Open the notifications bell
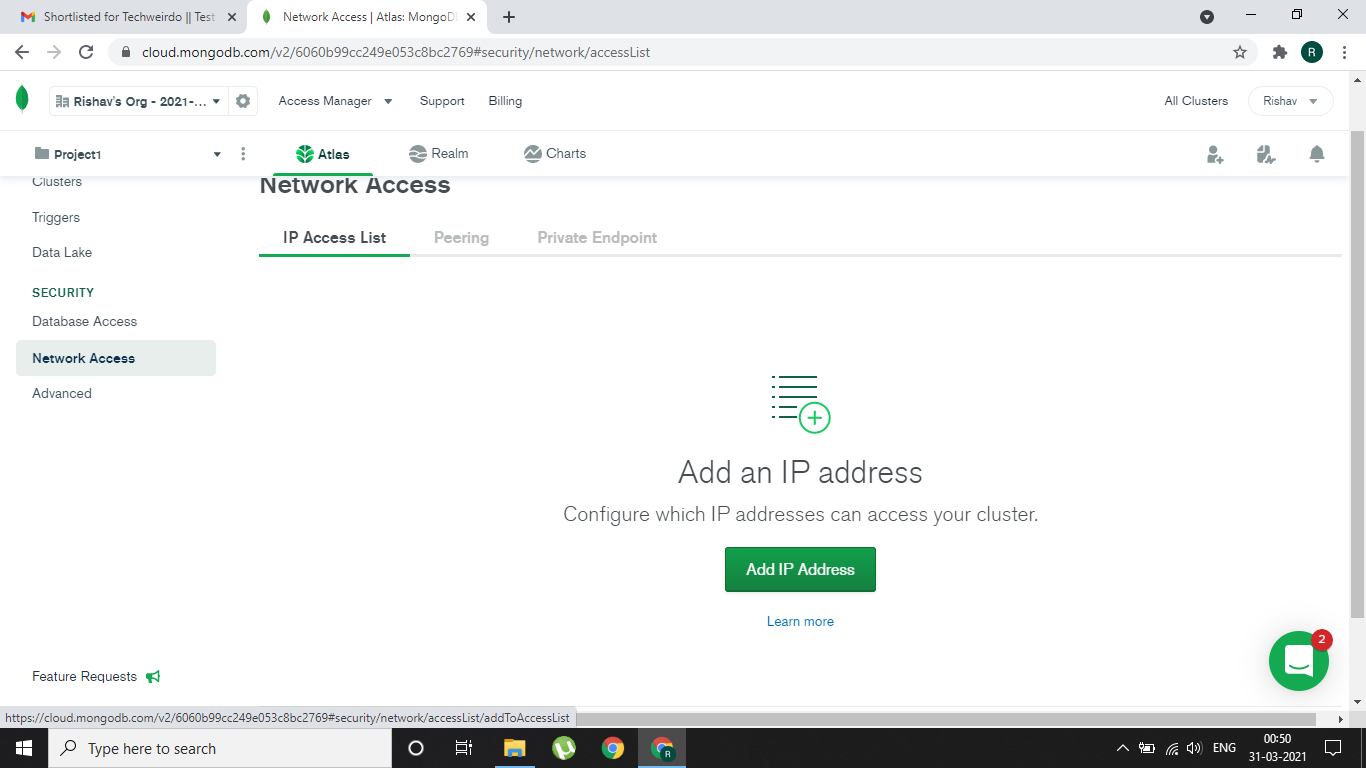This screenshot has height=768, width=1366. (x=1317, y=153)
